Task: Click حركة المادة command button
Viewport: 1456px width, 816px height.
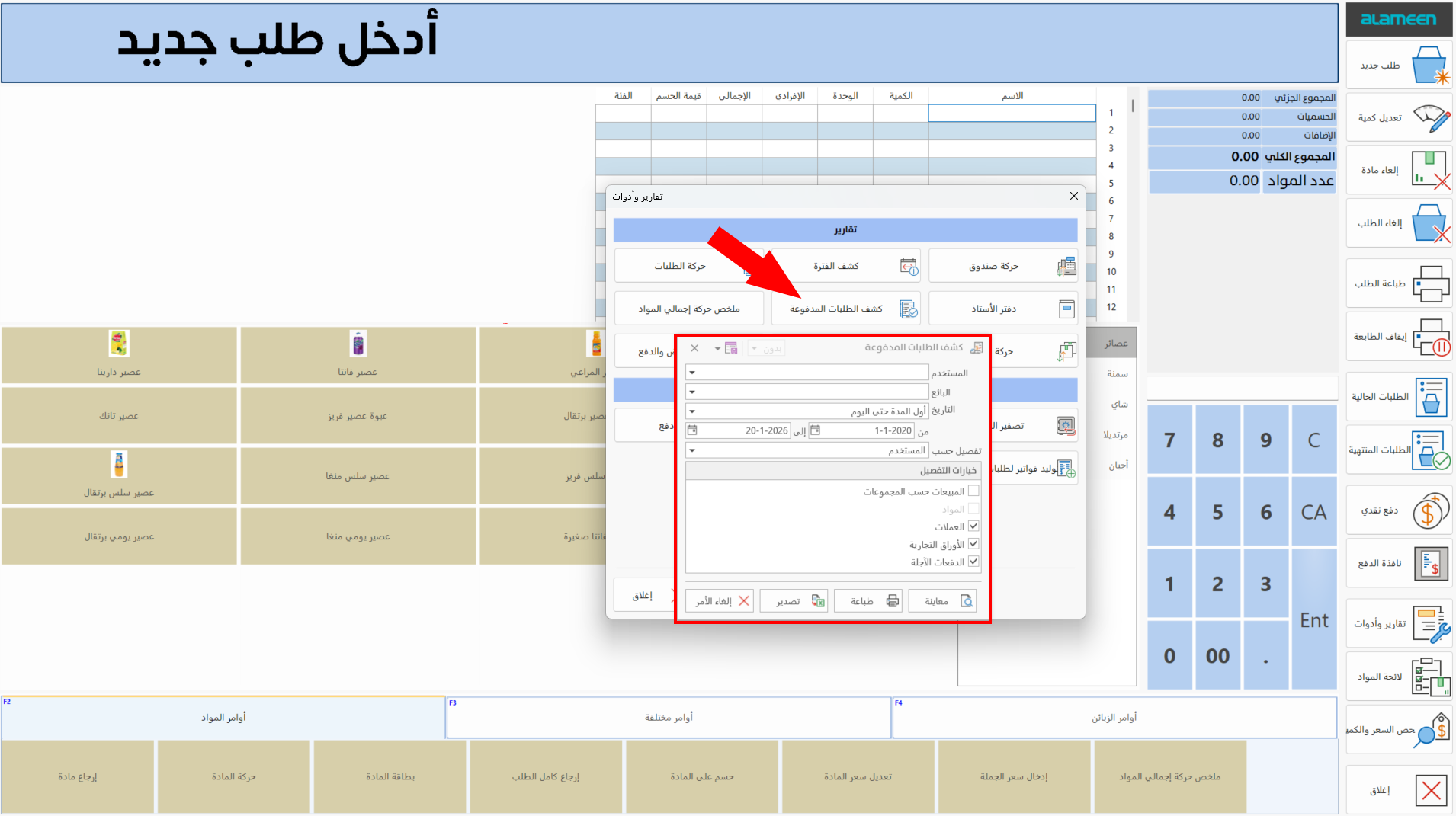Action: [x=233, y=776]
